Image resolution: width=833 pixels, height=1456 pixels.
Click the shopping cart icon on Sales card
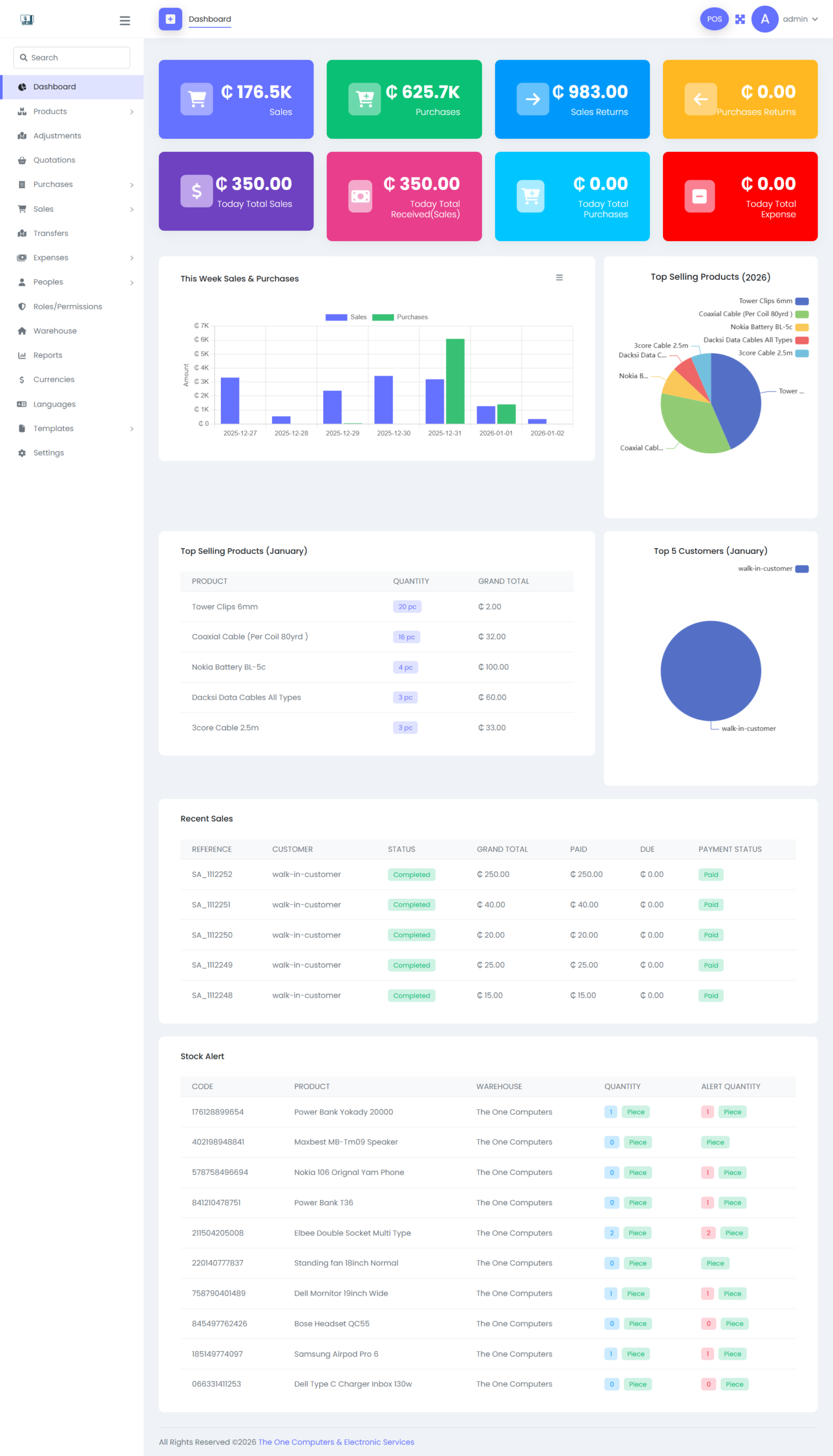click(197, 100)
